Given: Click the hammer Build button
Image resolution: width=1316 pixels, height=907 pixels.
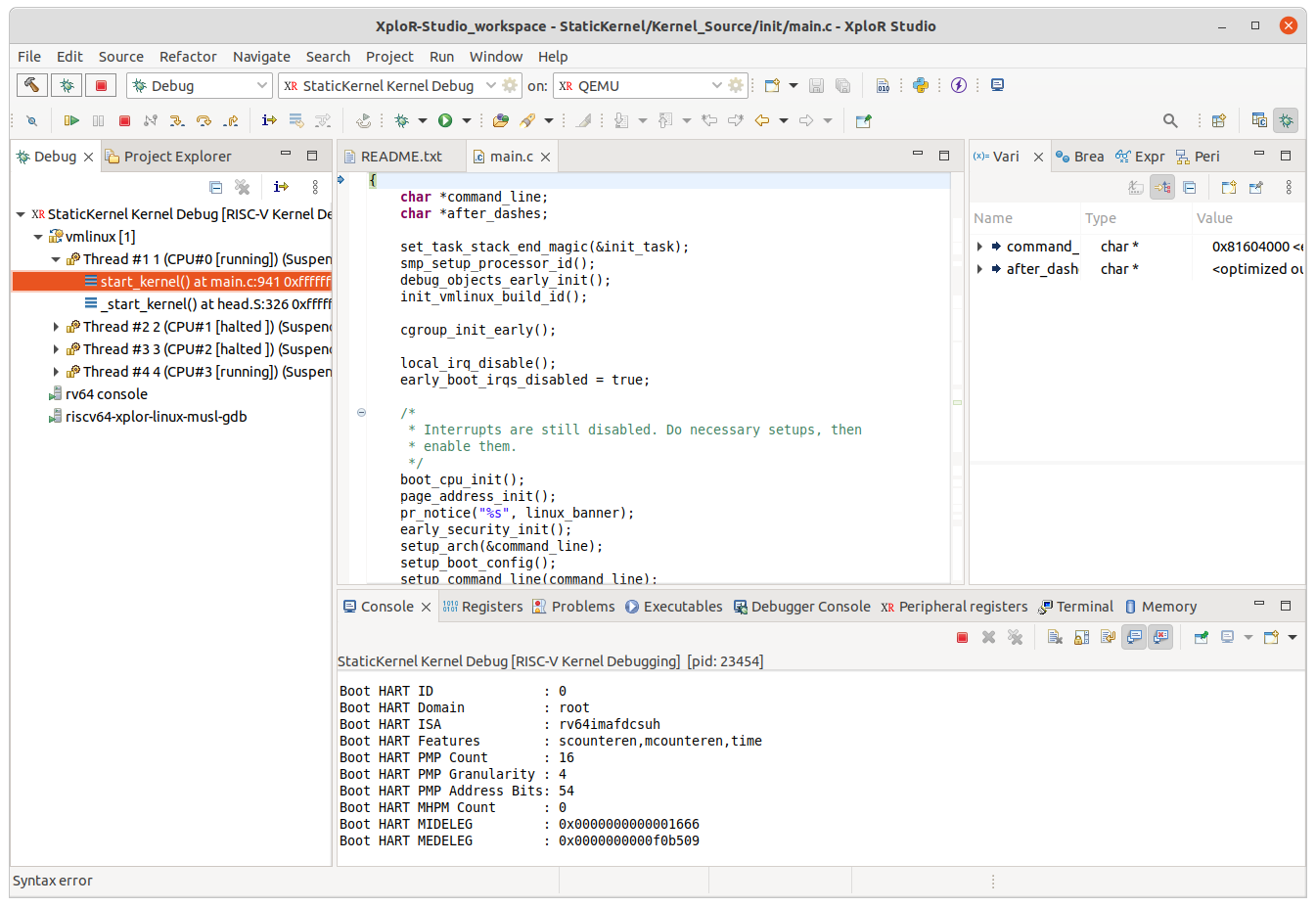Looking at the screenshot, I should (32, 86).
